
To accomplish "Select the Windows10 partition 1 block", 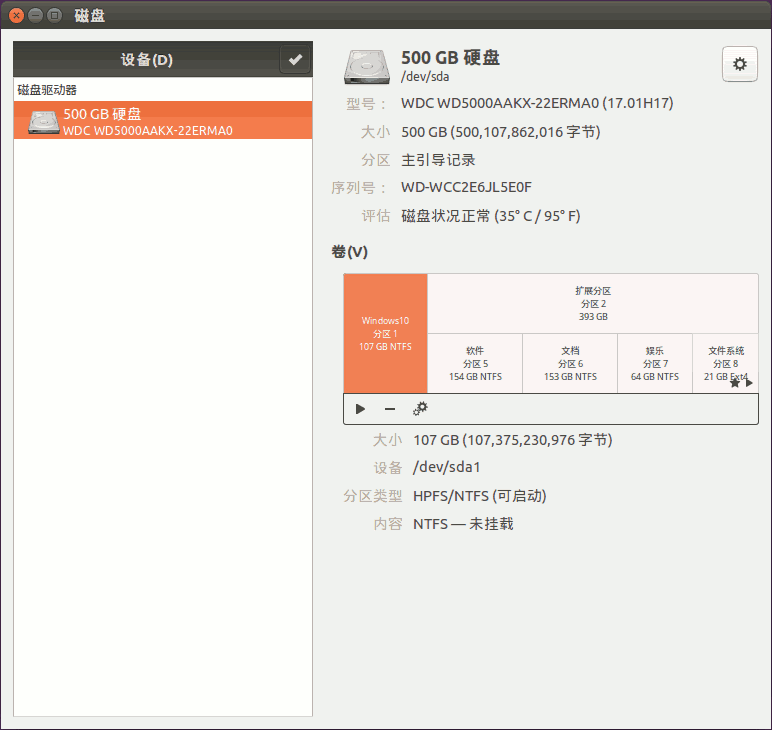I will click(x=386, y=333).
